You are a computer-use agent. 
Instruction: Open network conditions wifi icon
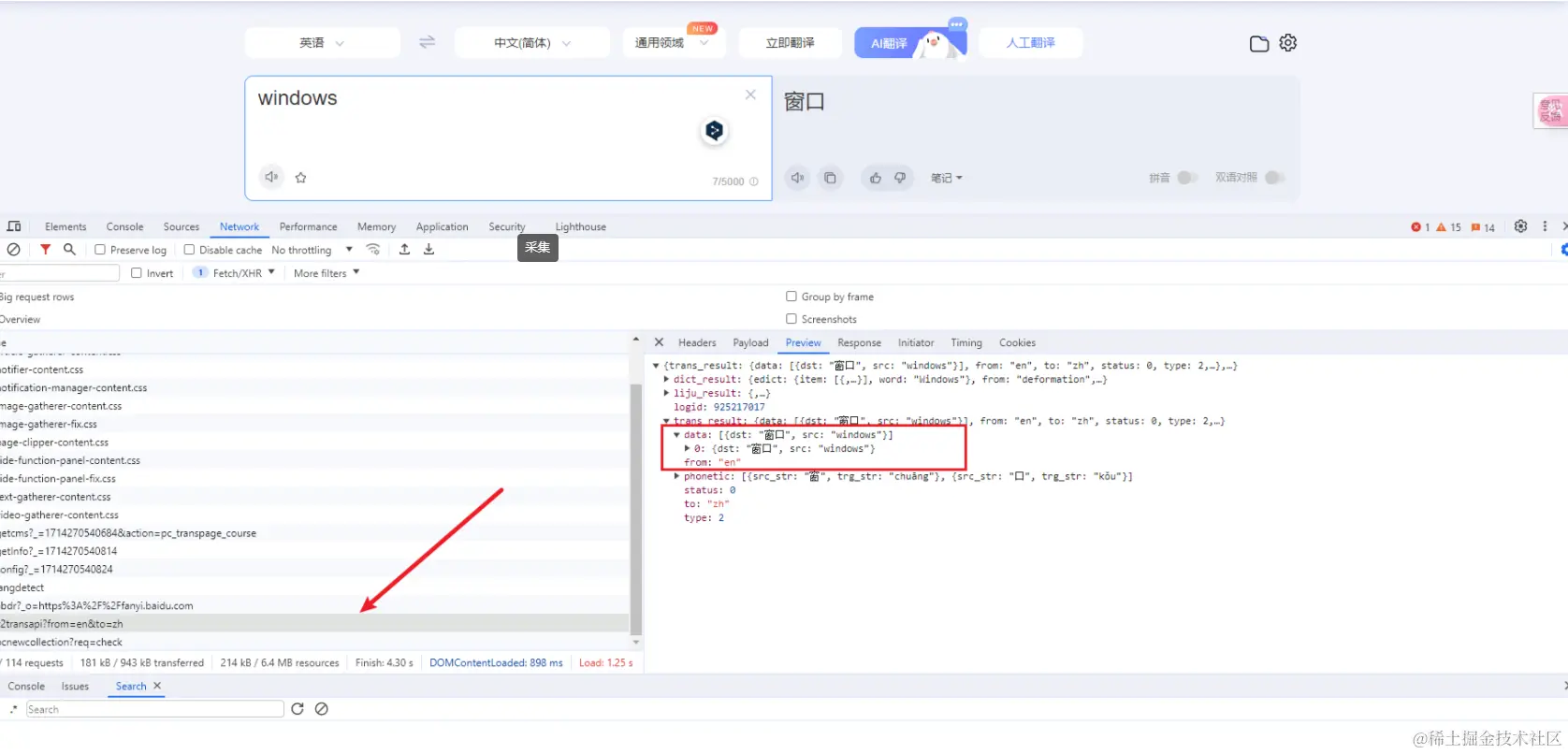pyautogui.click(x=373, y=249)
